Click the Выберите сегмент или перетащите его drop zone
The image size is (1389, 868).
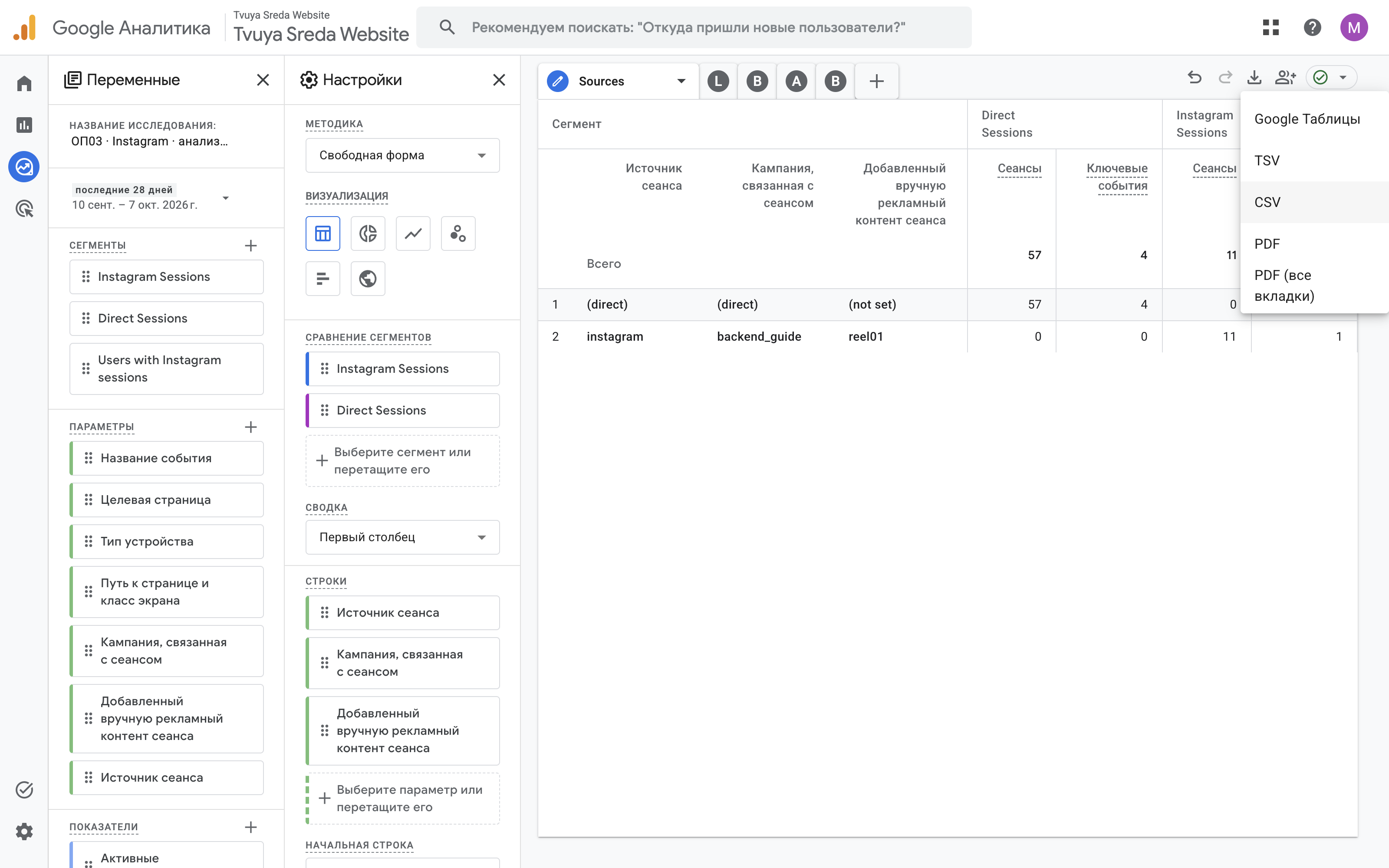402,461
